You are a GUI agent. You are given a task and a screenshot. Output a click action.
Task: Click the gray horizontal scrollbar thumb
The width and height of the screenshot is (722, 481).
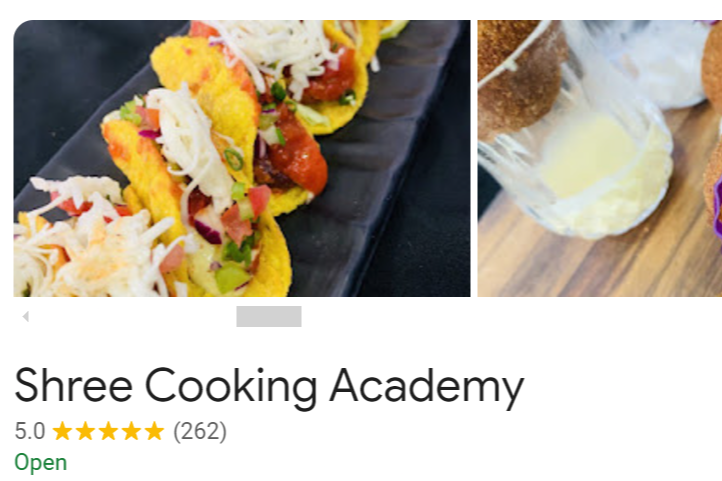coord(269,316)
